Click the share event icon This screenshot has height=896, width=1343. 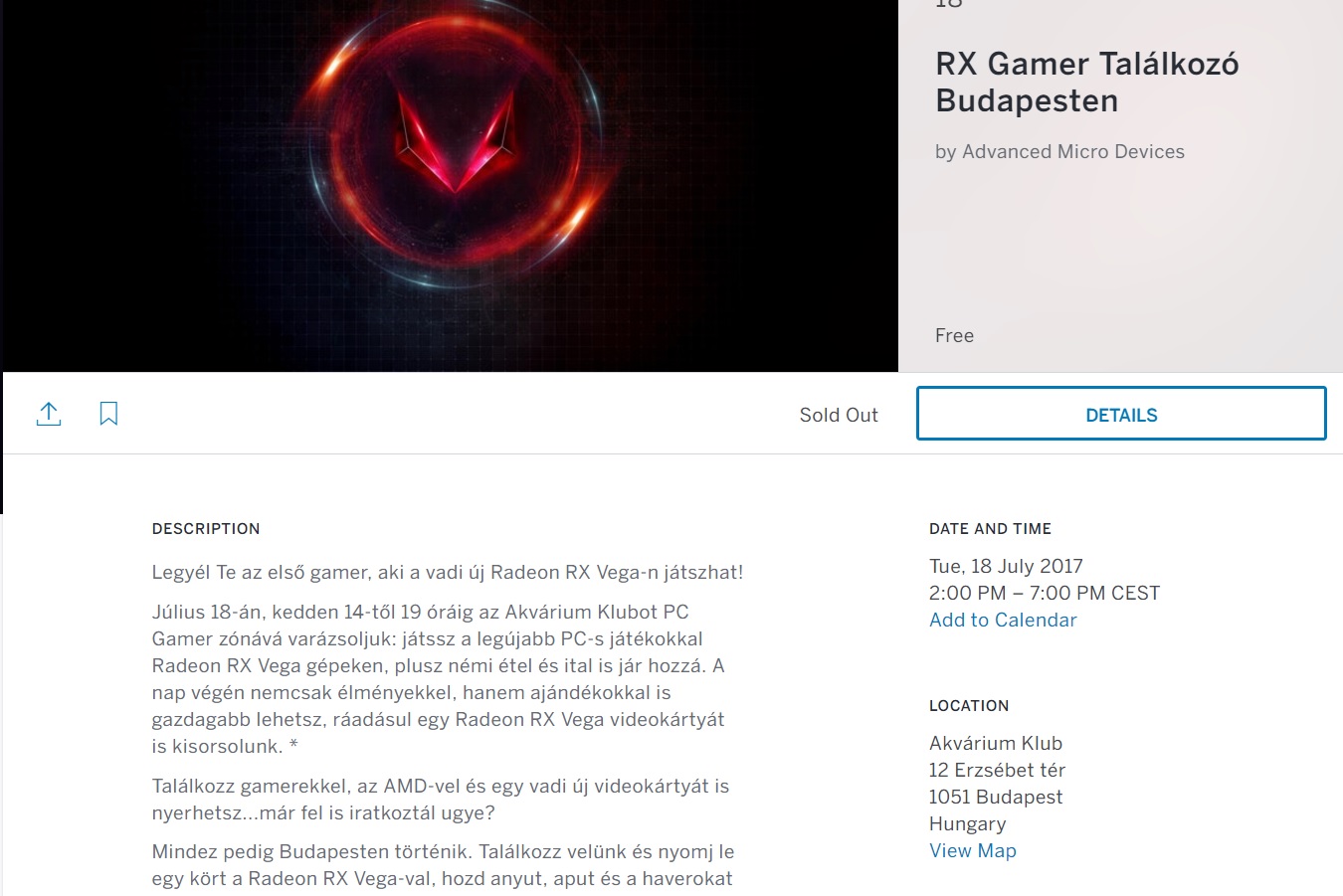(49, 414)
